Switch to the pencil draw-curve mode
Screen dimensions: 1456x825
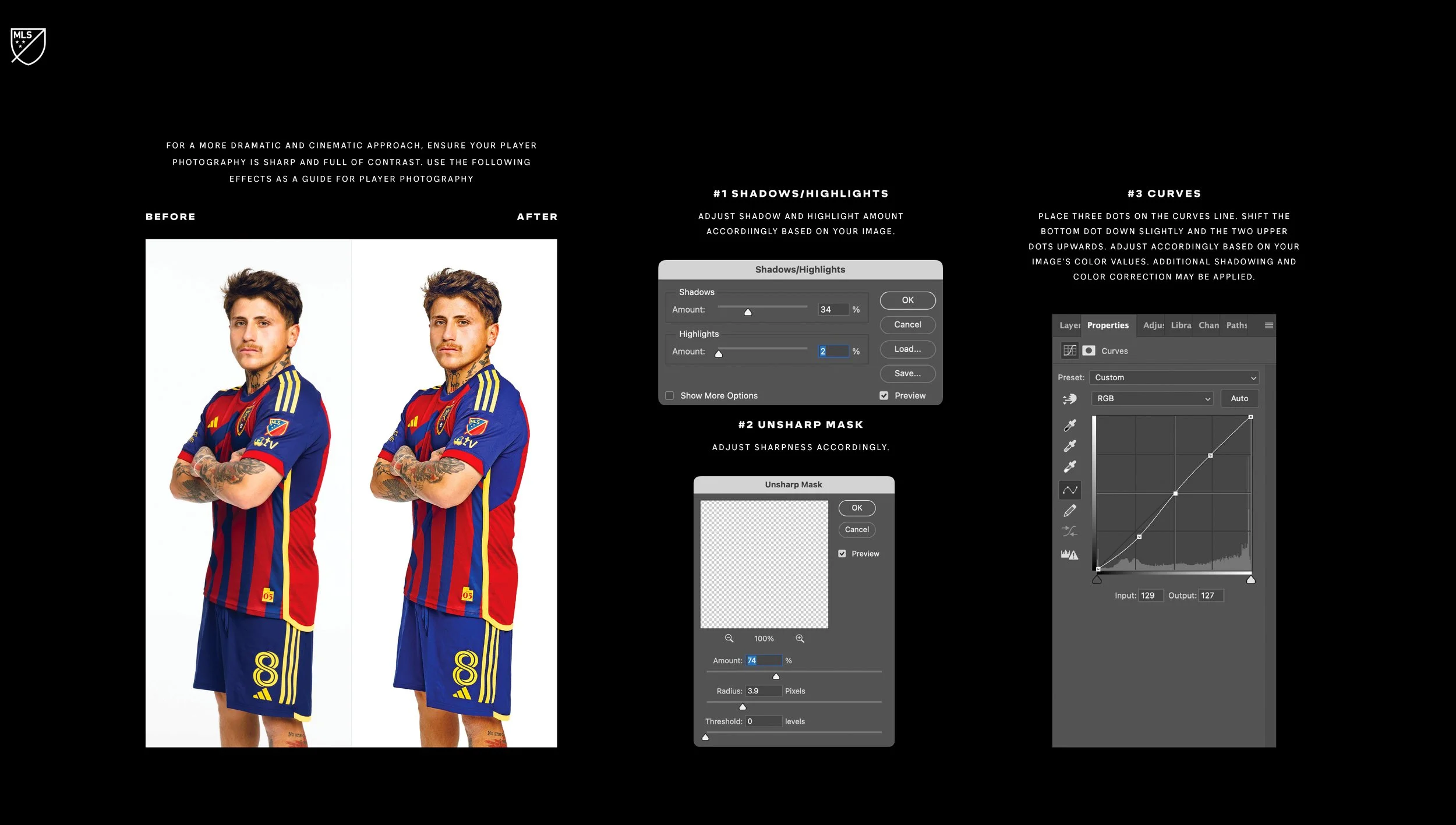pos(1070,510)
